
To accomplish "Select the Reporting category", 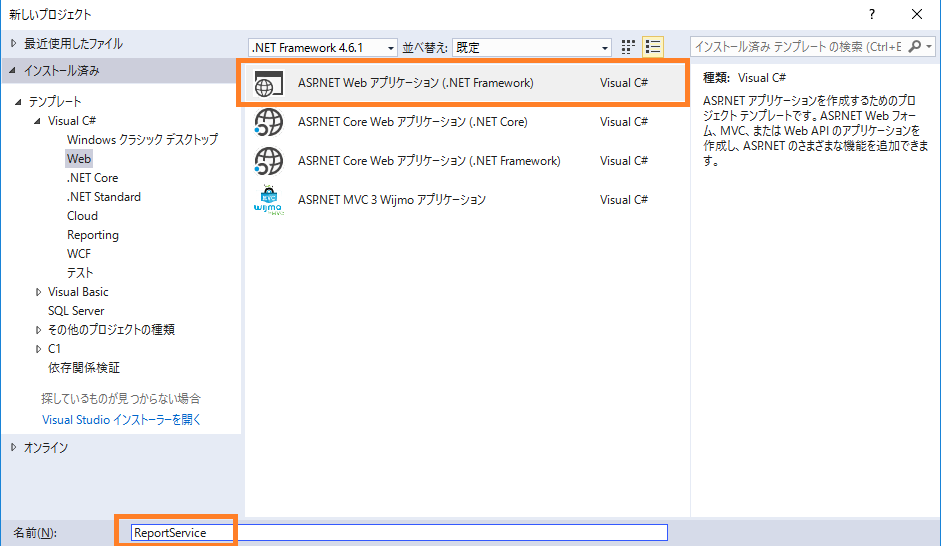I will tap(93, 235).
